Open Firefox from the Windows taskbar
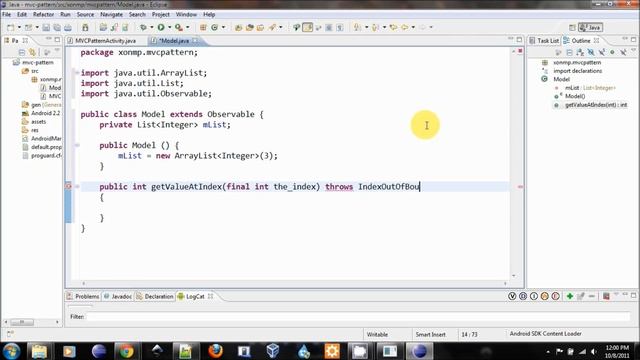Viewport: 640px width, 360px height. [215, 351]
